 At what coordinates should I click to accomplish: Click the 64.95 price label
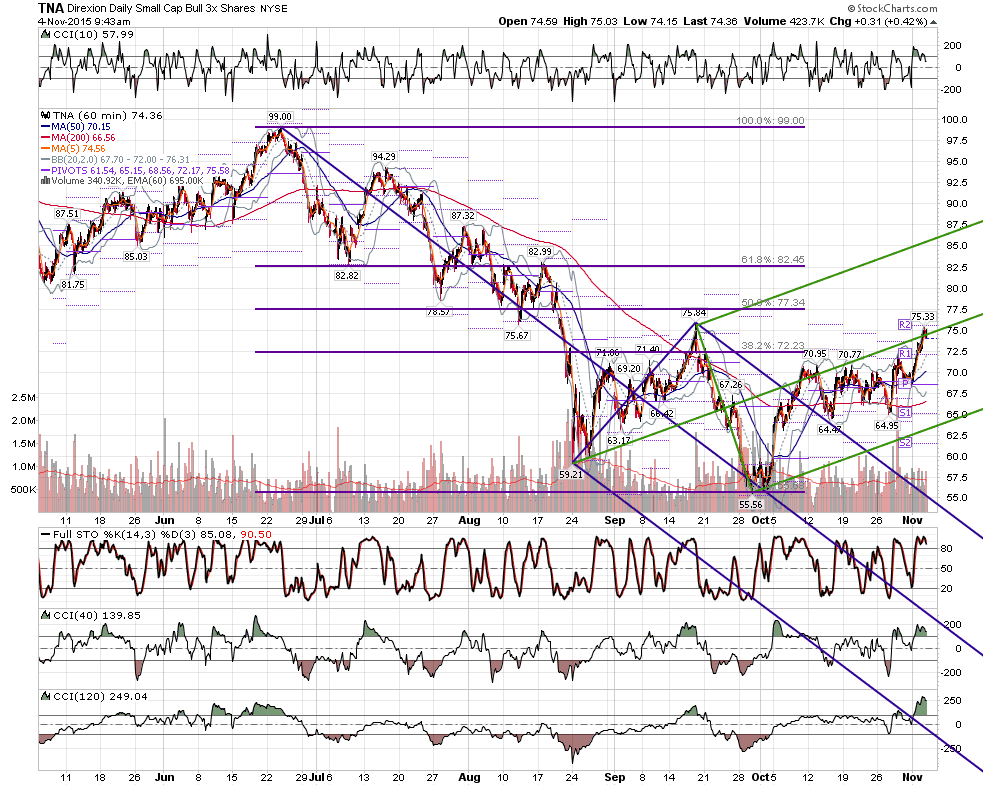[887, 425]
